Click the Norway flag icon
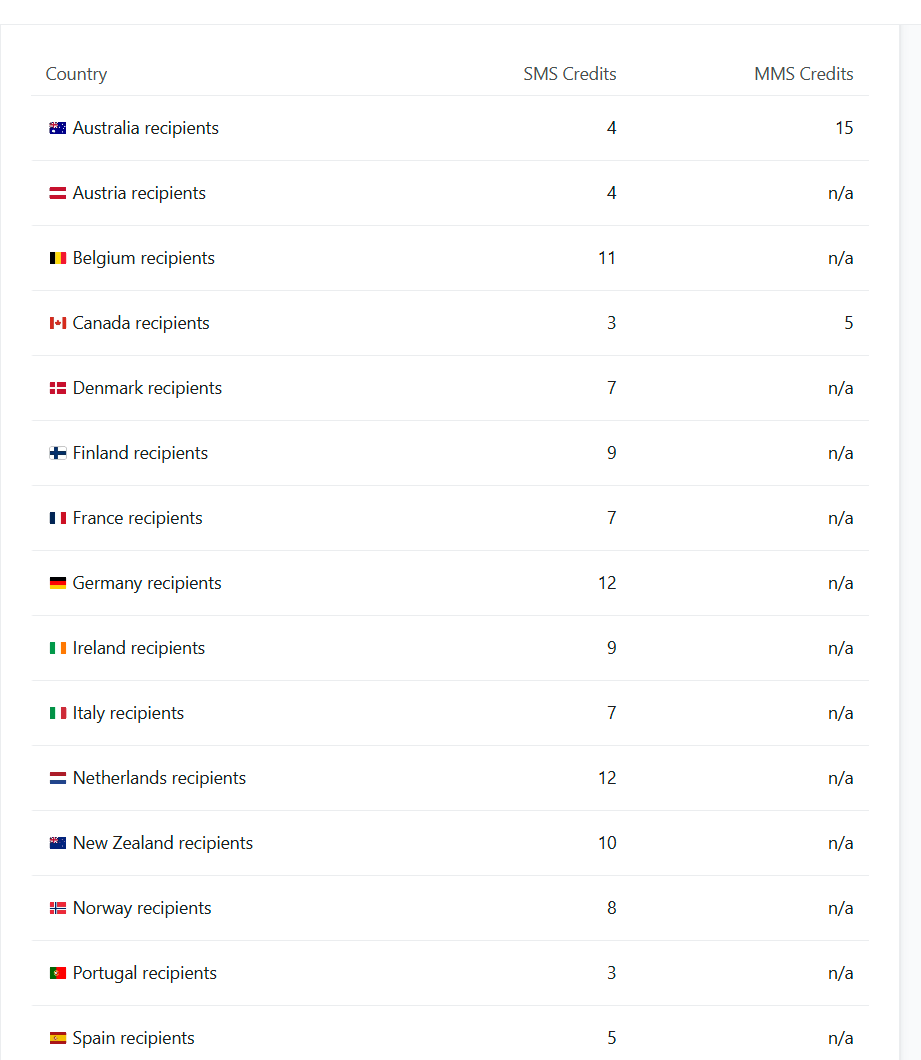The image size is (921, 1060). click(x=57, y=907)
